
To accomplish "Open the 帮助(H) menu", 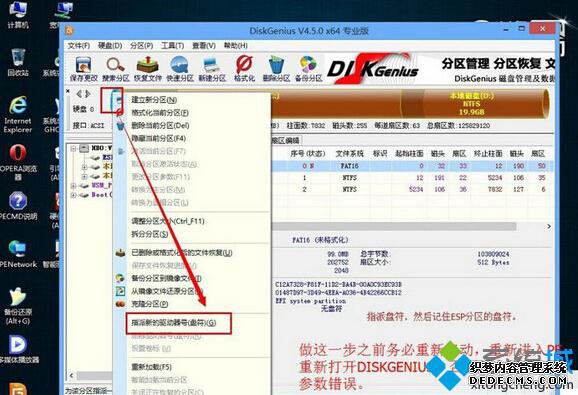I will pyautogui.click(x=236, y=46).
